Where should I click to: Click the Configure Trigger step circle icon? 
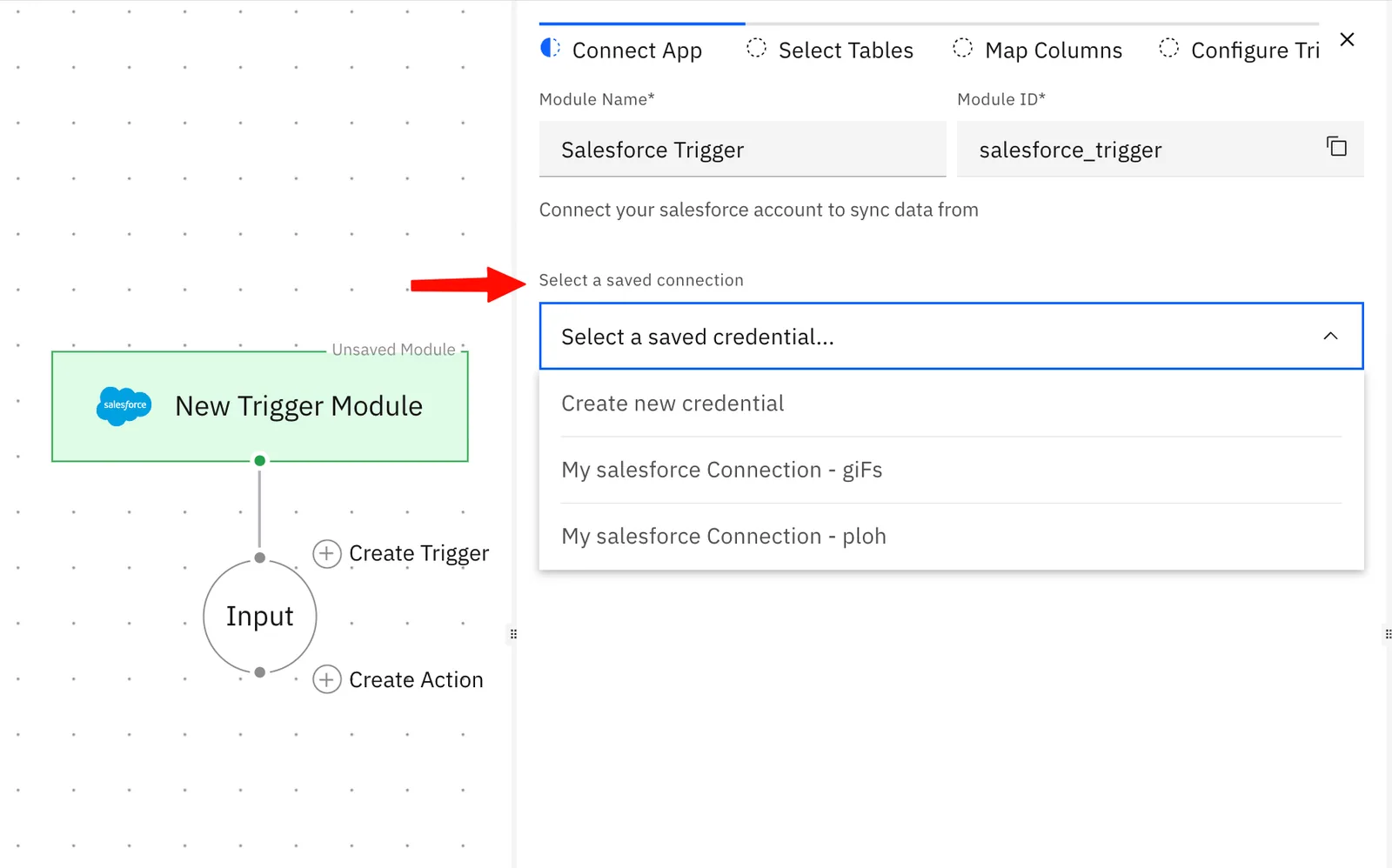coord(1168,48)
